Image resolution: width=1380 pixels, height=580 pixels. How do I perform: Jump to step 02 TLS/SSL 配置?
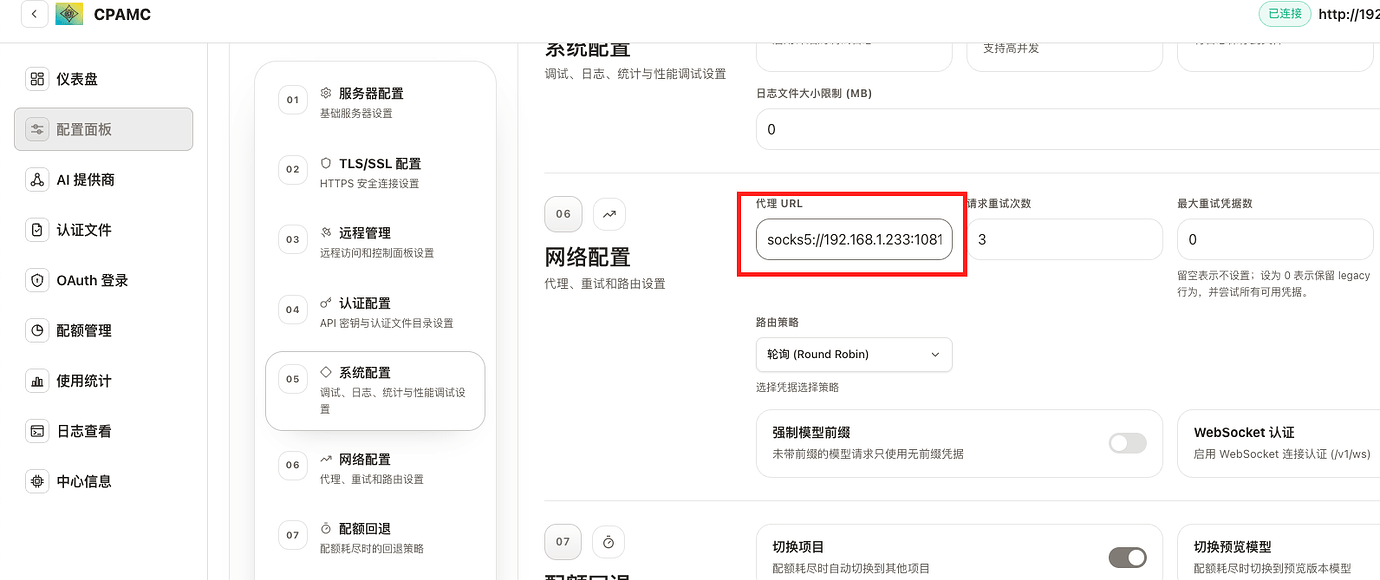pos(375,172)
